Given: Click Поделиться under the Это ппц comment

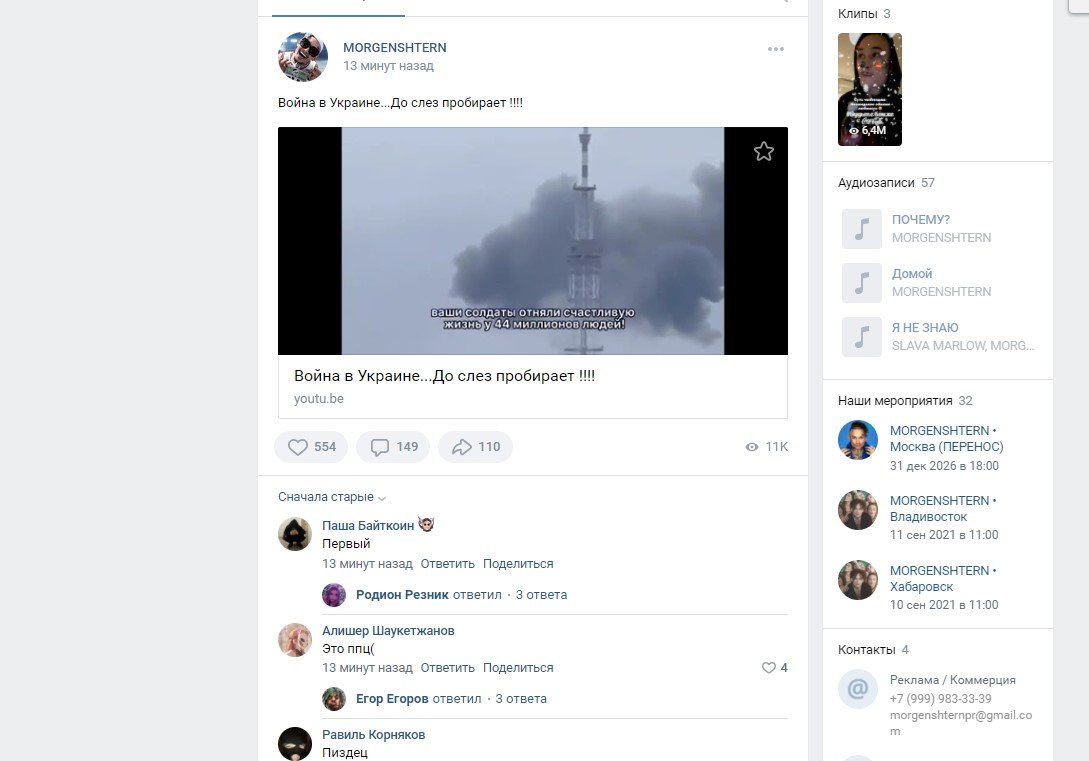Looking at the screenshot, I should [x=518, y=668].
